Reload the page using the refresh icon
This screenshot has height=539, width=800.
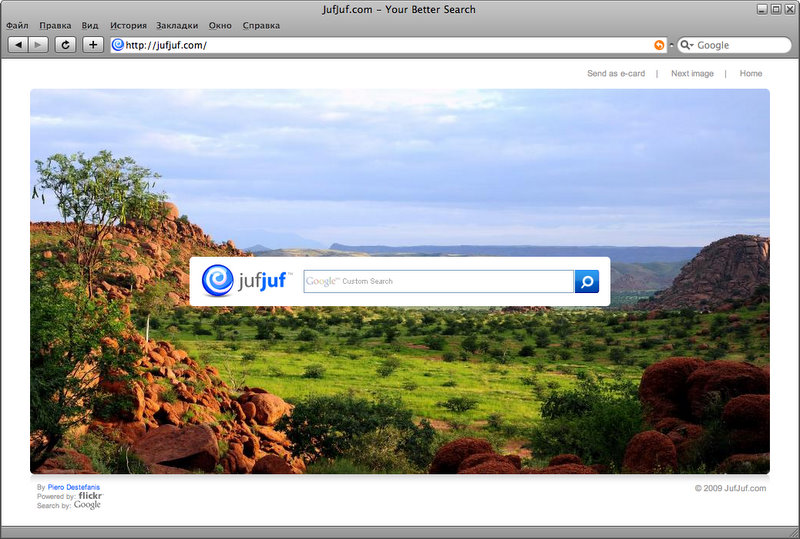pyautogui.click(x=65, y=45)
